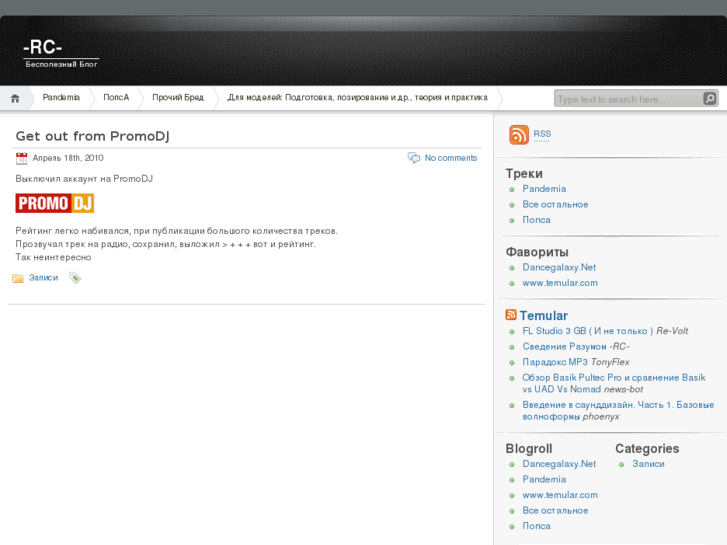Screen dimensions: 727x545
Task: Click the RSS text link
Action: coord(542,134)
